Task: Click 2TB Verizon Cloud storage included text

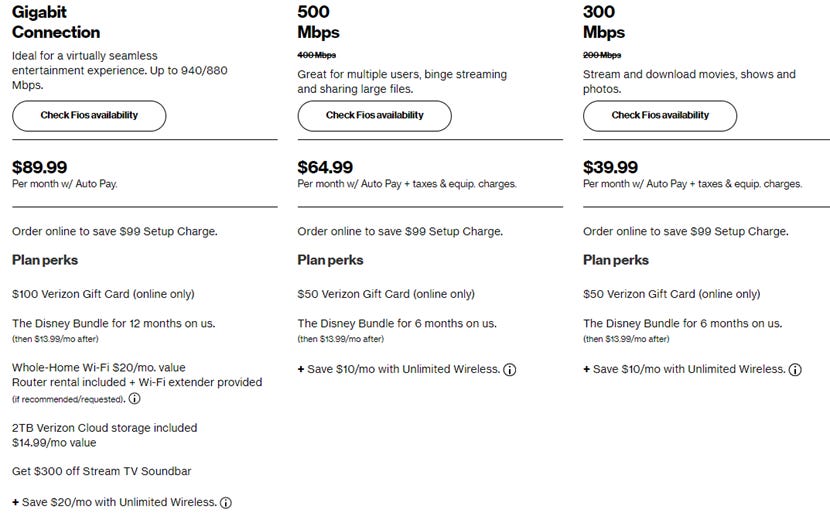Action: pos(105,428)
